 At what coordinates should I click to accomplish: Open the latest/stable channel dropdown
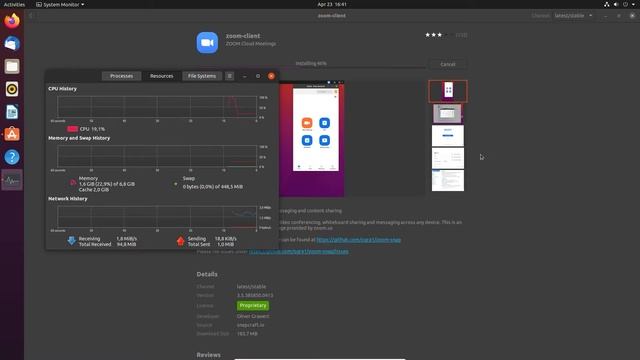click(x=573, y=16)
